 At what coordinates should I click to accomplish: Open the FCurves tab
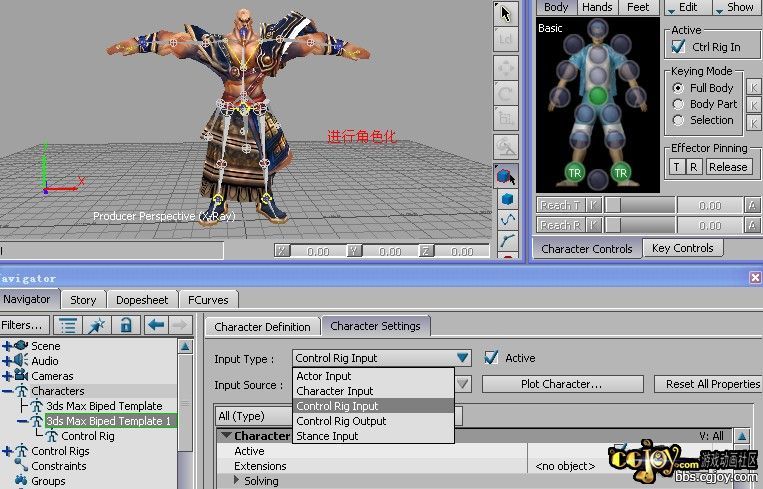pyautogui.click(x=208, y=300)
